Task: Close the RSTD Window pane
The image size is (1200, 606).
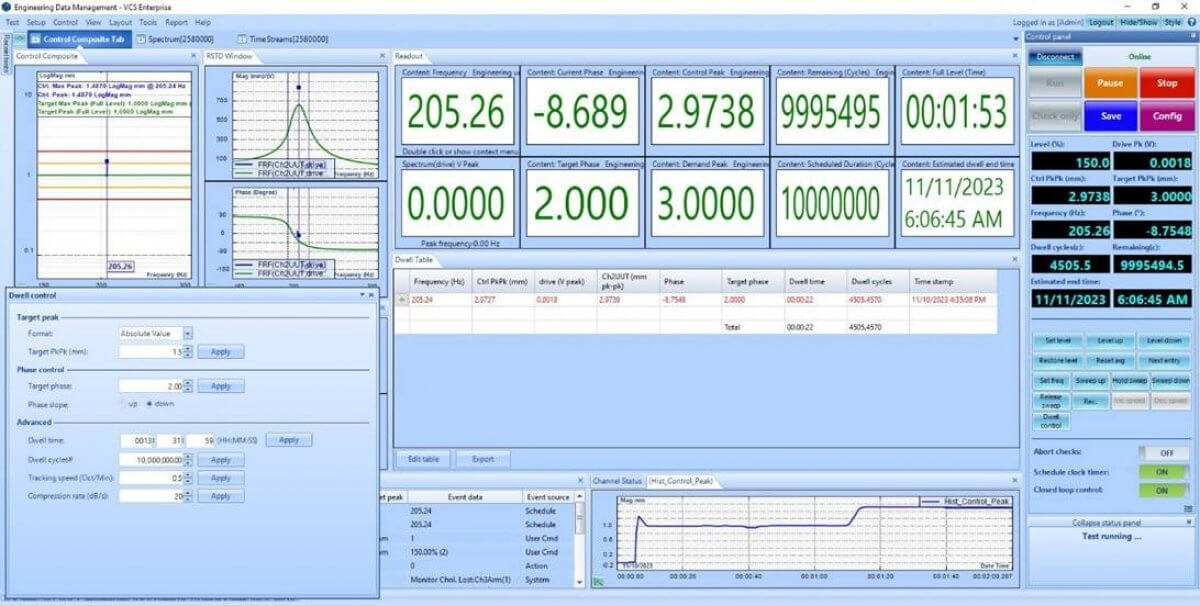Action: [381, 56]
